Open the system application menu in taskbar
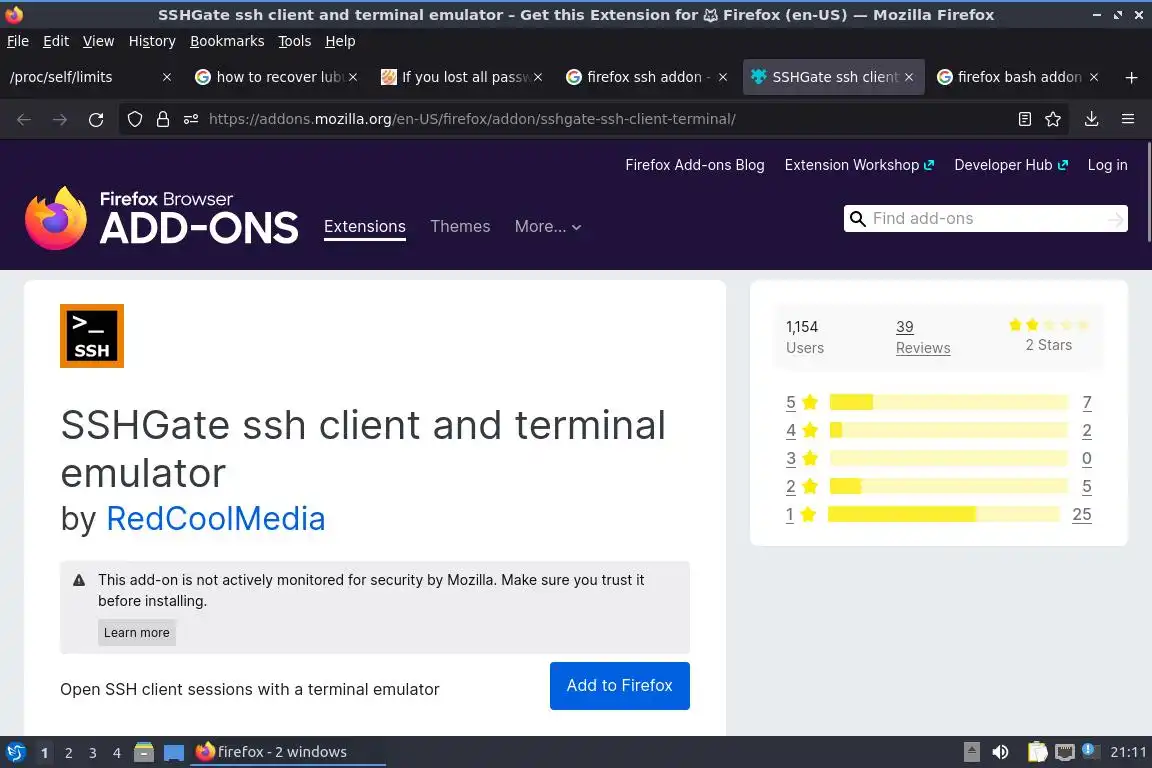1152x768 pixels. (15, 752)
